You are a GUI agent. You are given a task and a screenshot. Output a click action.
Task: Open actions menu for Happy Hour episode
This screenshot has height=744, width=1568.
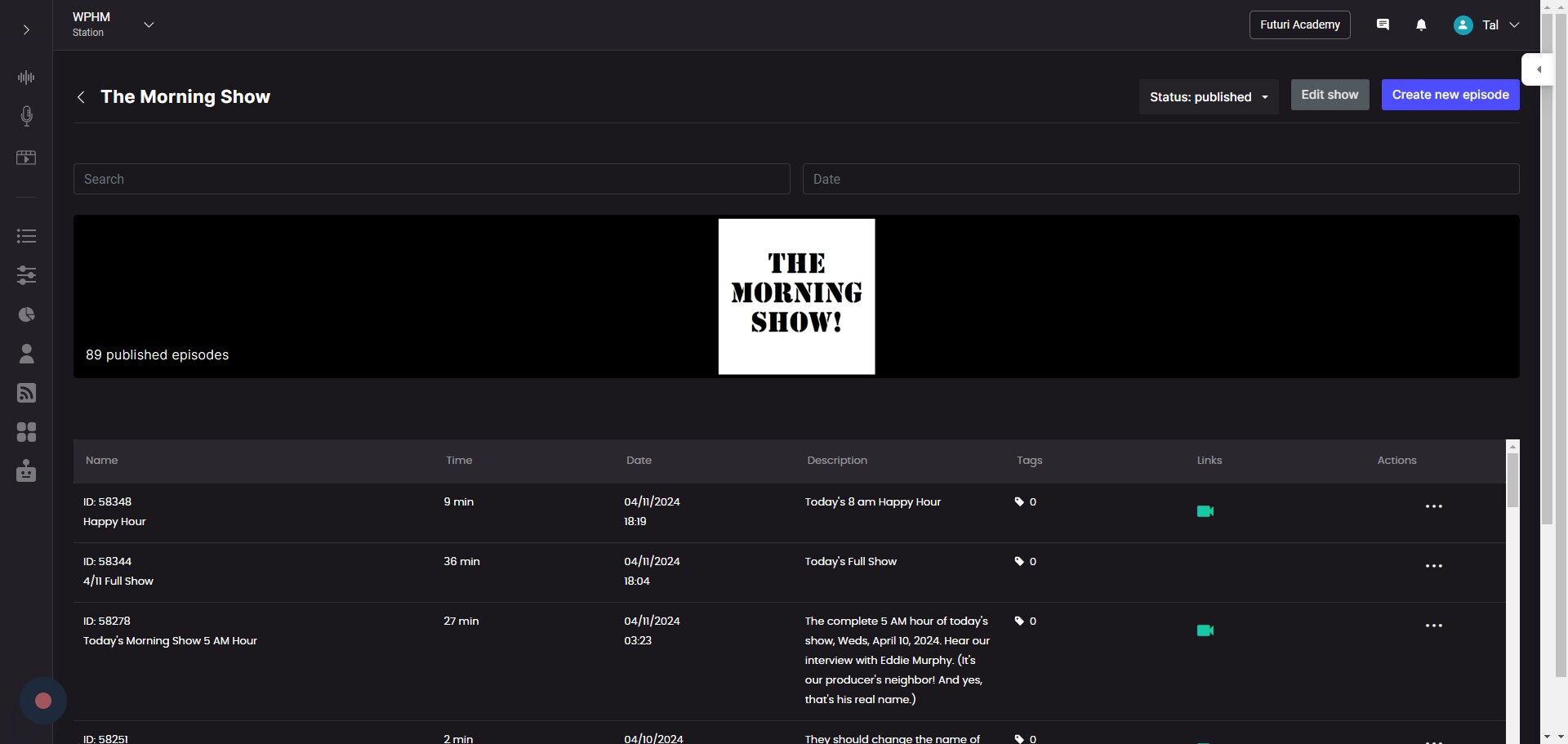click(1433, 506)
